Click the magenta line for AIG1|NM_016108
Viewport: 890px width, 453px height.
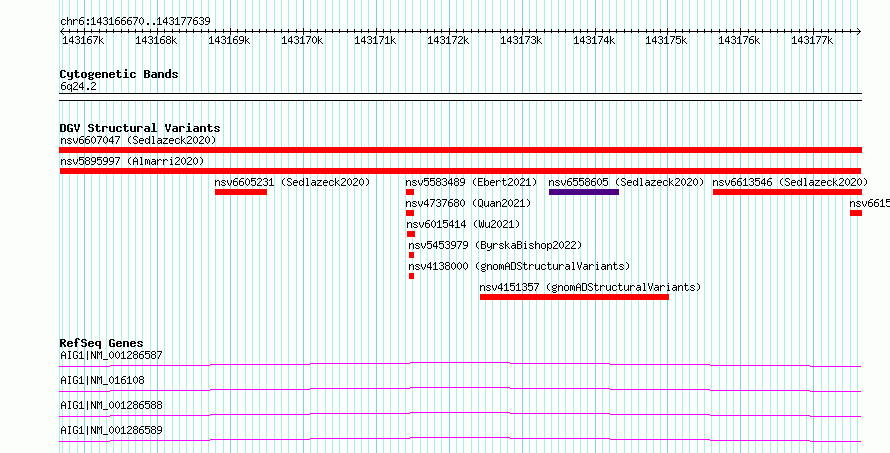point(460,389)
